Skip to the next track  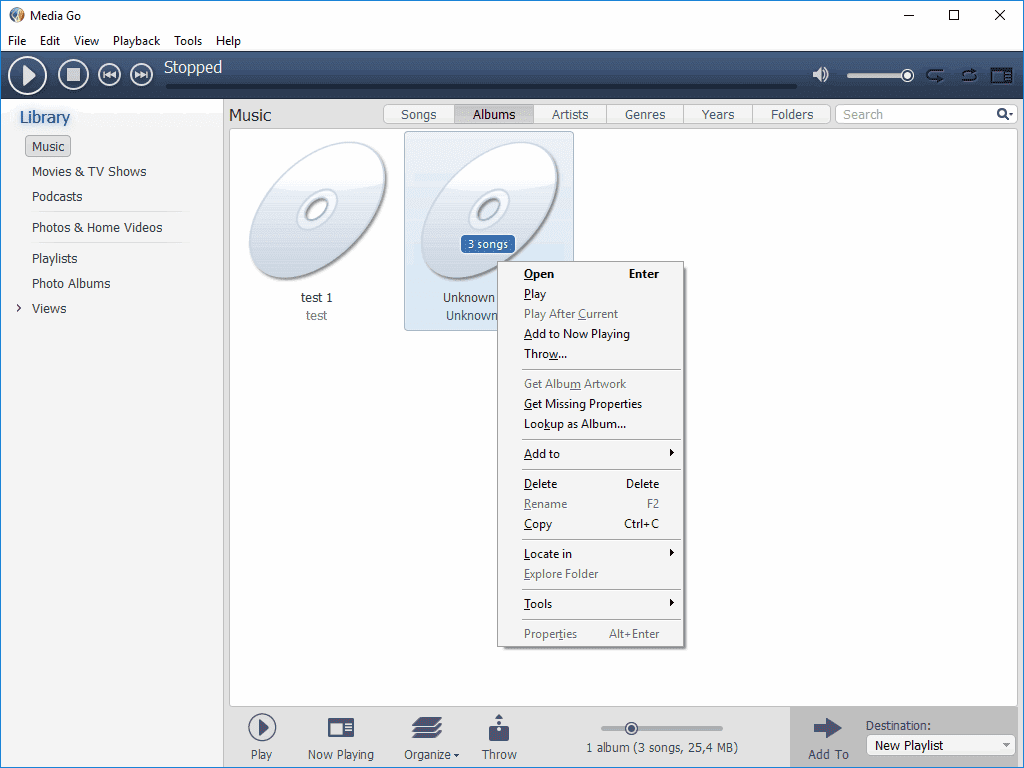click(141, 75)
